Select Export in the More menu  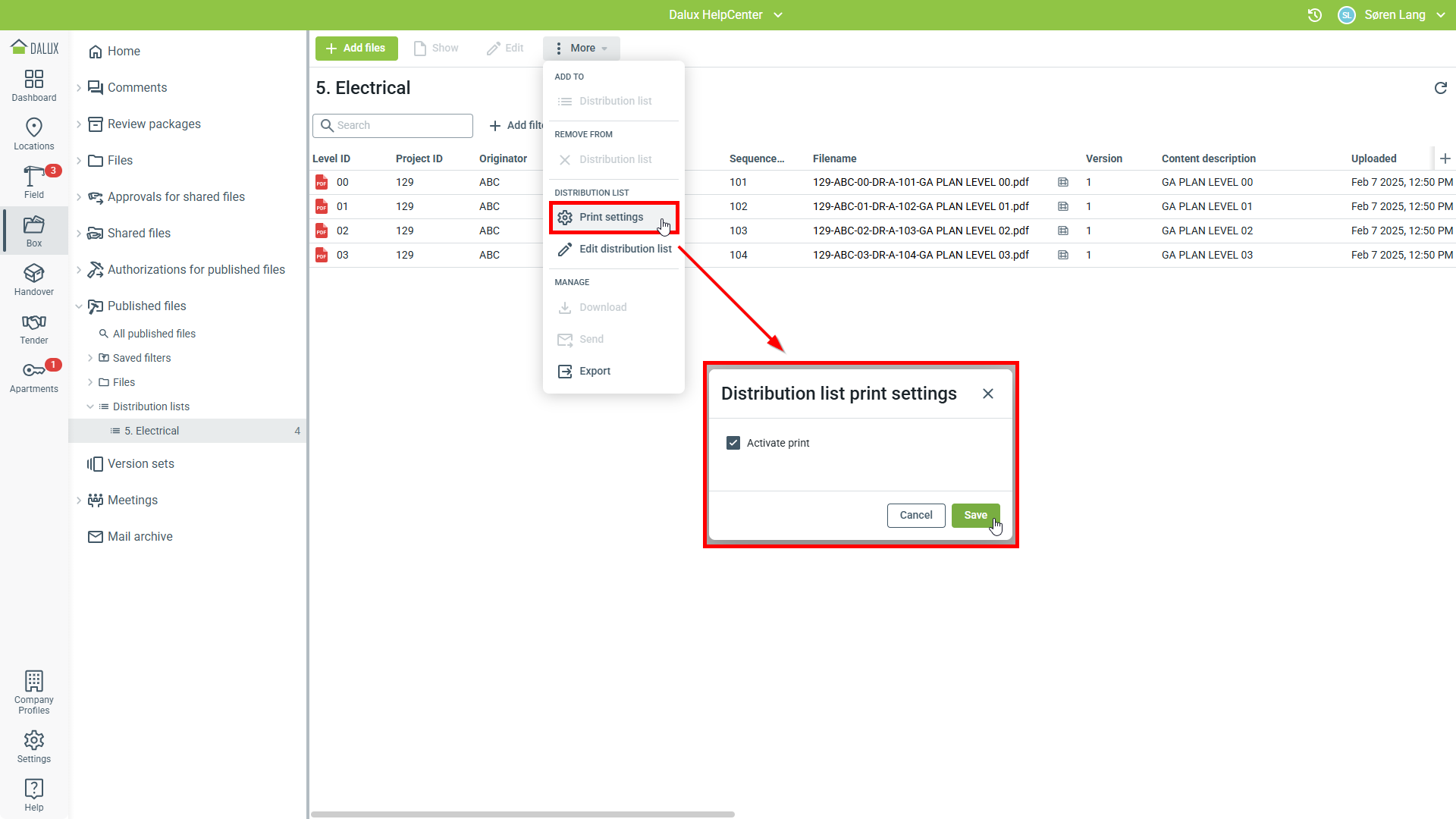pos(595,372)
